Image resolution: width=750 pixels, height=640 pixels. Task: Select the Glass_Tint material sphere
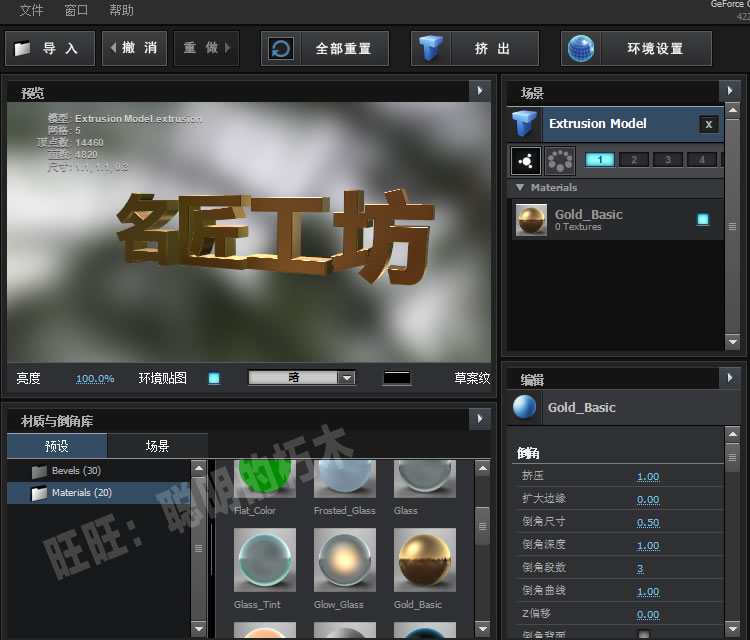coord(265,560)
